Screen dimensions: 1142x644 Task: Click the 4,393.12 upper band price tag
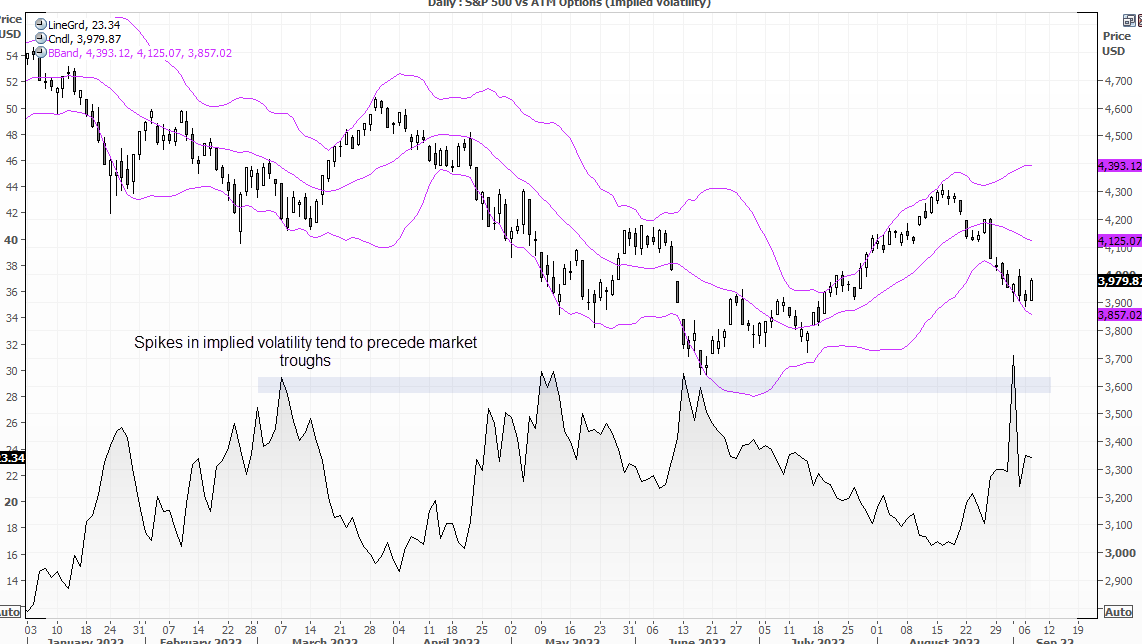pos(1119,166)
